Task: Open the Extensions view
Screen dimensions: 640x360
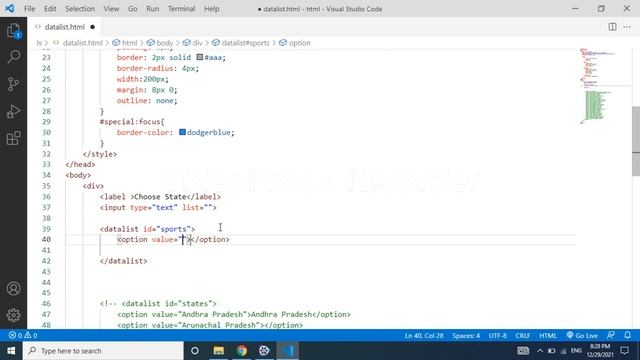Action: pos(13,138)
